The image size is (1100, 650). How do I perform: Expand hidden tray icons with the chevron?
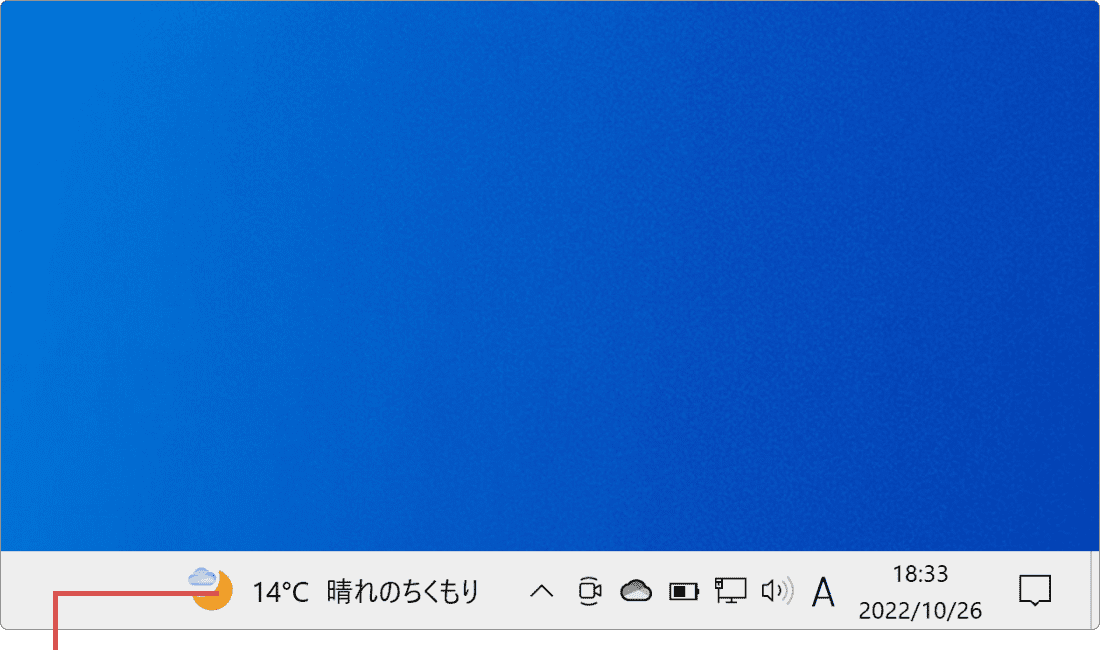[x=541, y=591]
